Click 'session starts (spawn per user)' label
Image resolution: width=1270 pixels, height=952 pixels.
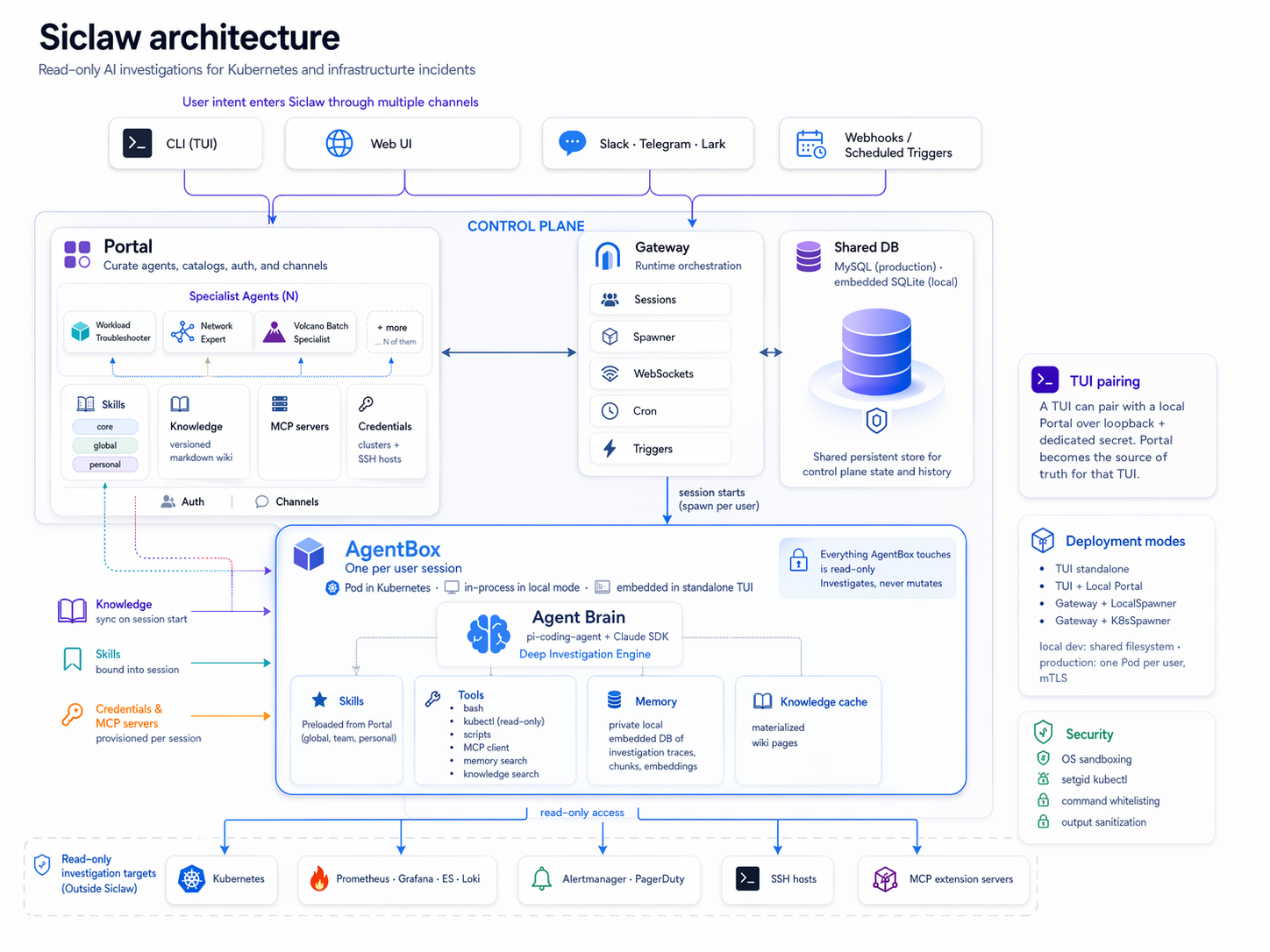719,499
